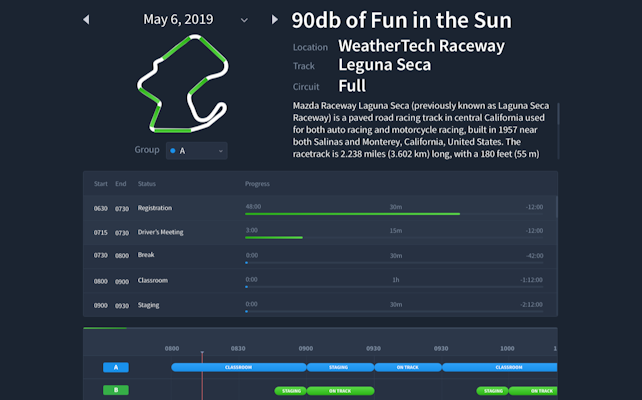This screenshot has height=400, width=642.
Task: Click the 0900 timeline hour label
Action: [x=306, y=348]
